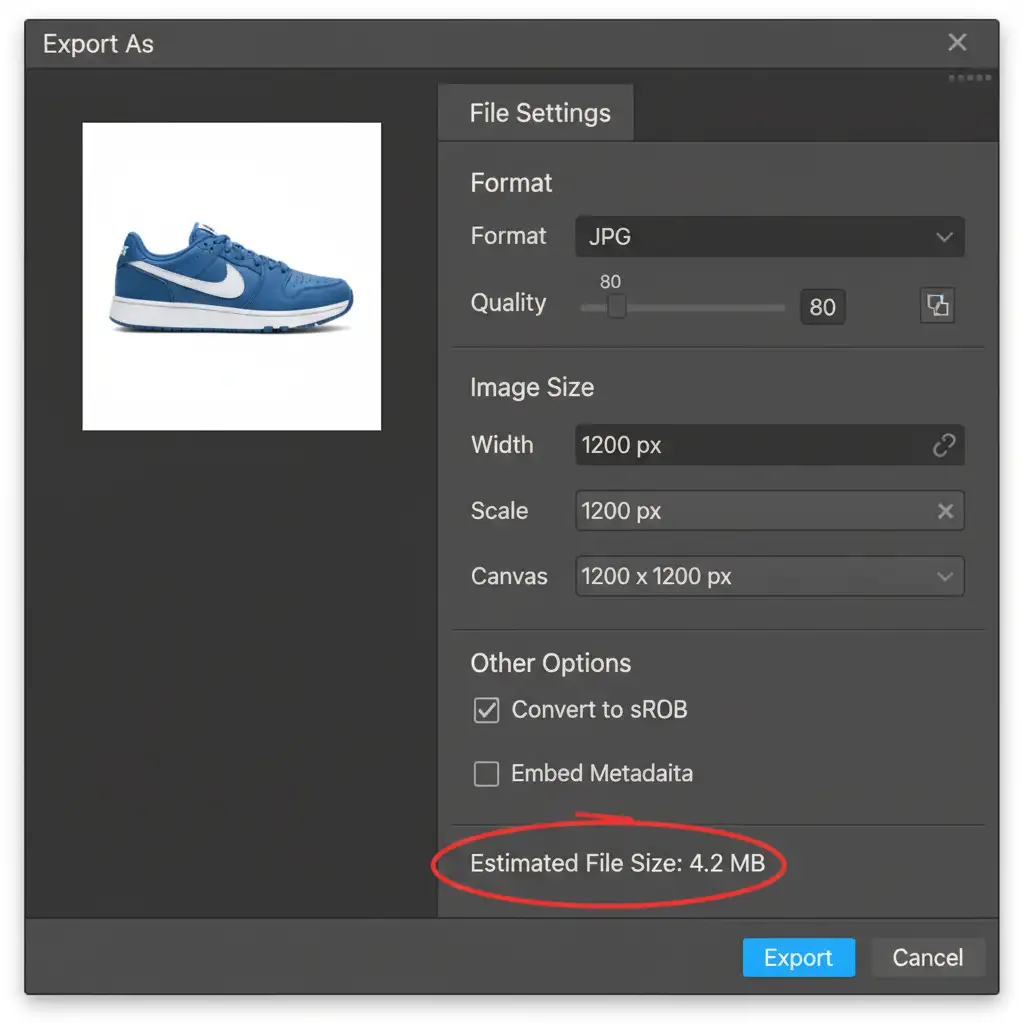The height and width of the screenshot is (1024, 1024).
Task: Click the Quality slider handle
Action: point(617,307)
